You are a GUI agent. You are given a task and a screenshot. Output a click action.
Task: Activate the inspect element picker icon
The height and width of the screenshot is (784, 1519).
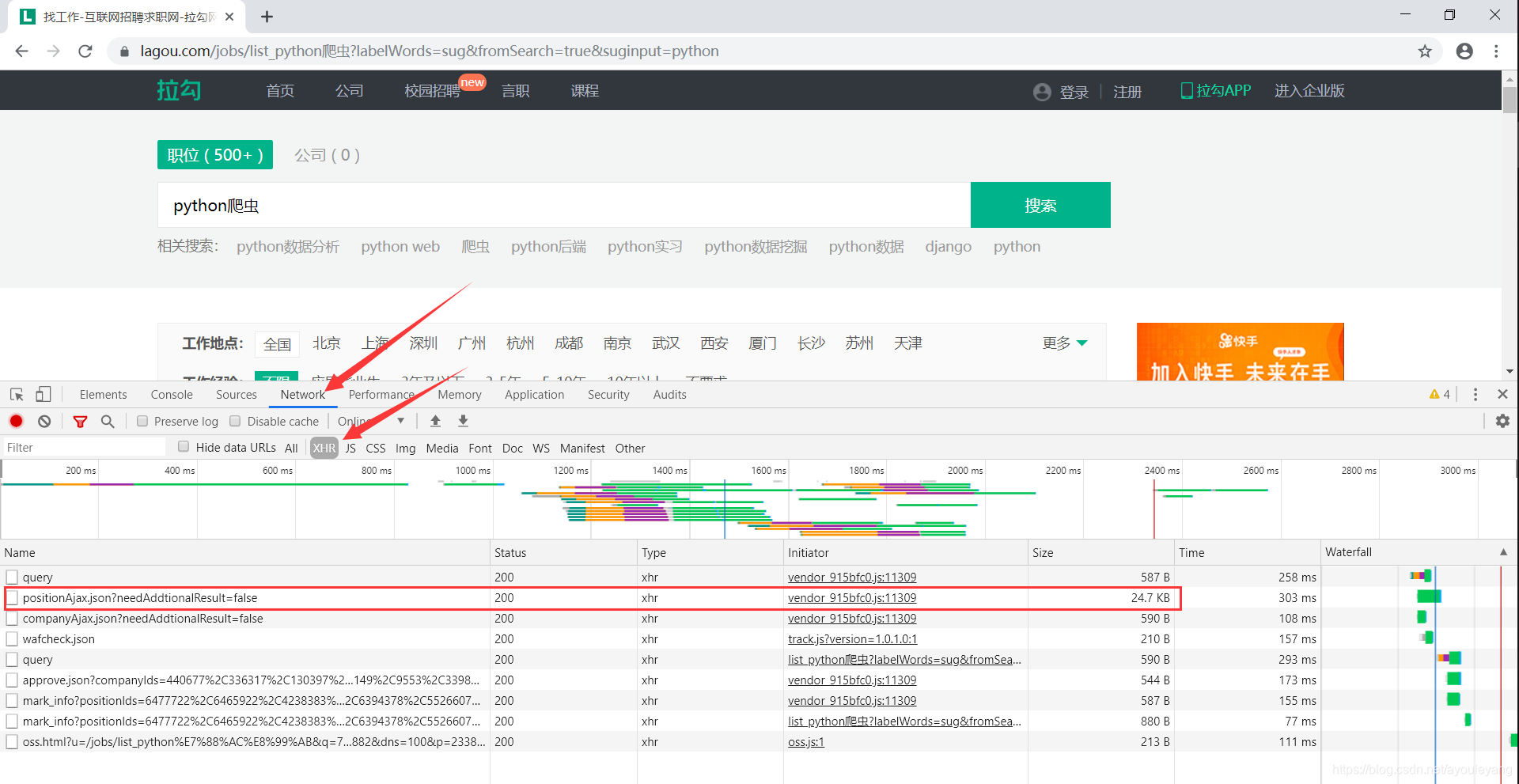coord(17,394)
